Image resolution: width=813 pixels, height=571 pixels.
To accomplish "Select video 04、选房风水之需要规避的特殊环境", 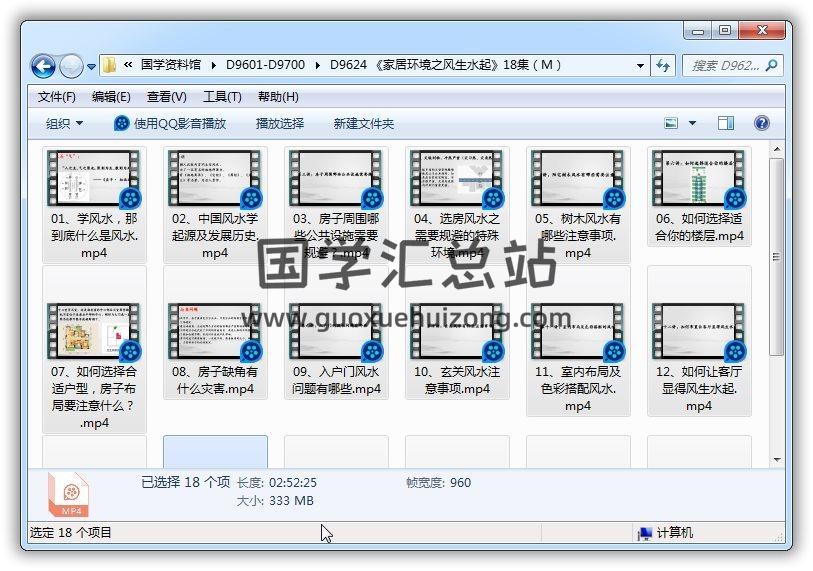I will point(457,204).
